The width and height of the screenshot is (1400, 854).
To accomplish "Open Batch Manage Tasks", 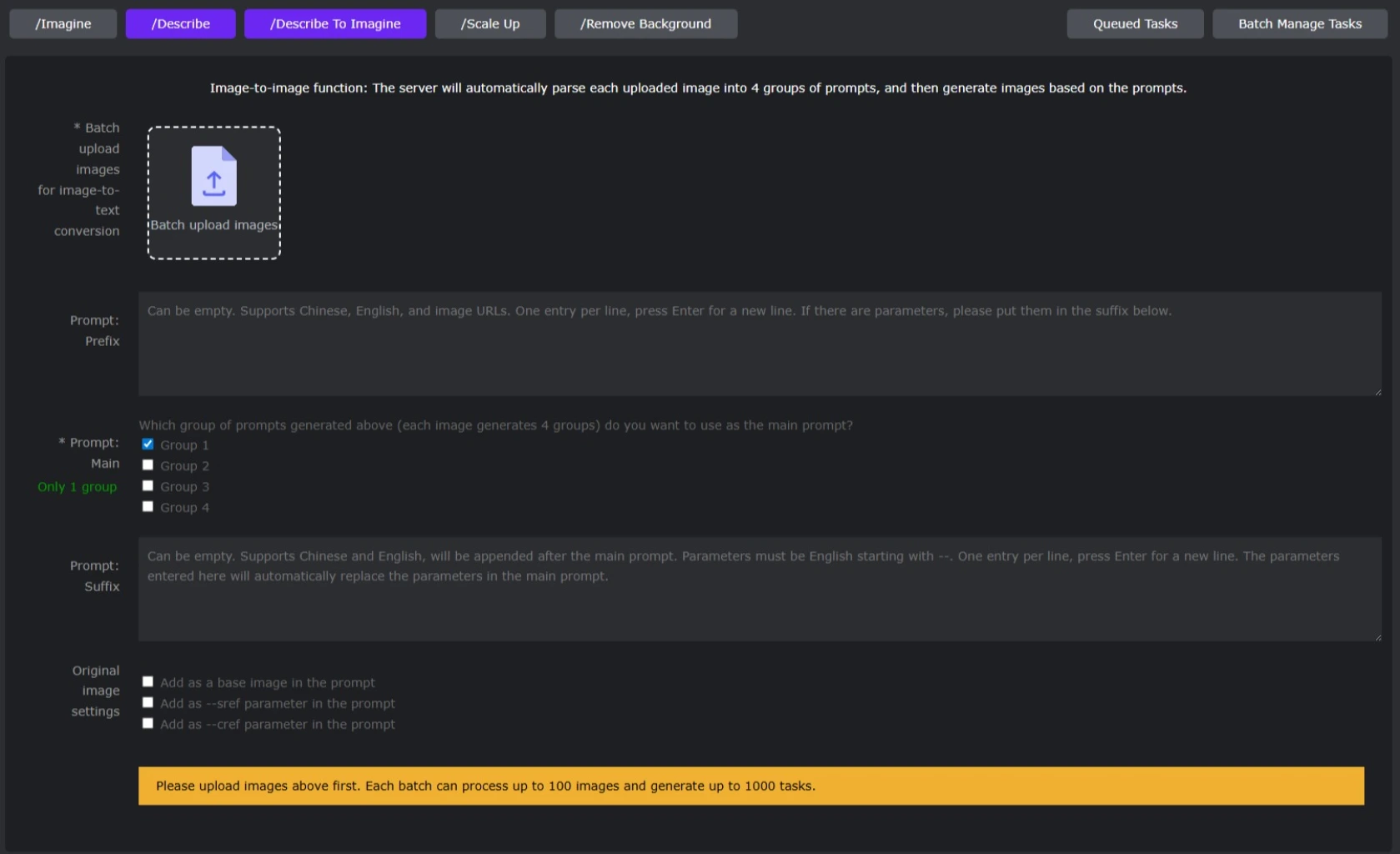I will (x=1299, y=24).
